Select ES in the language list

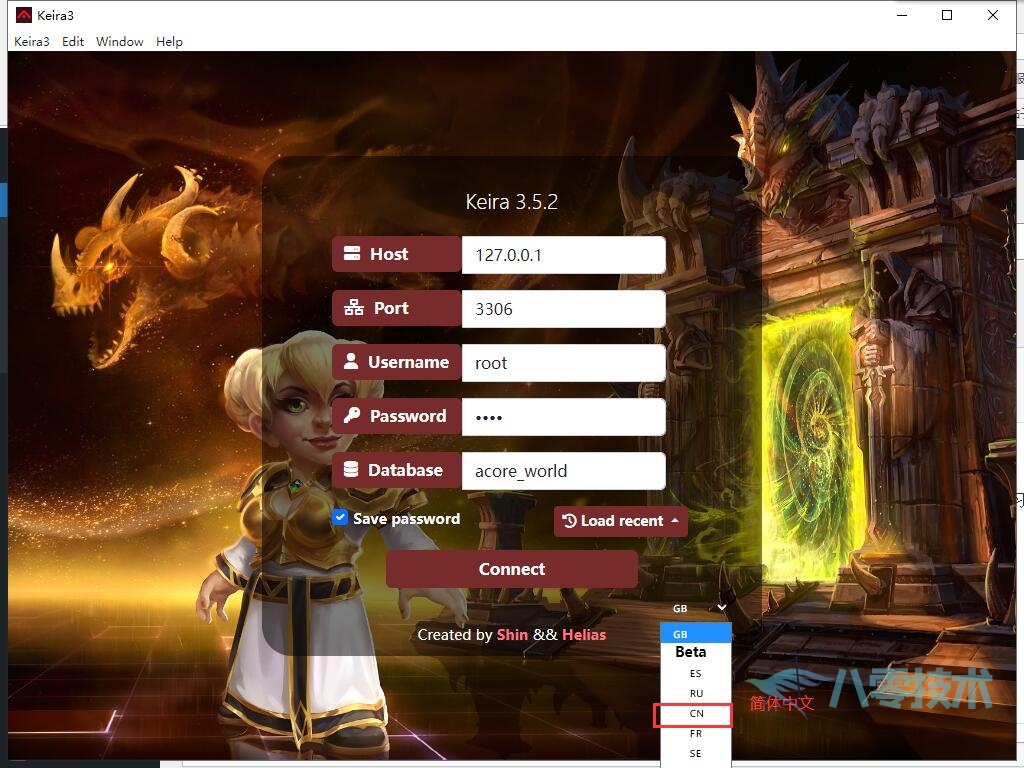click(x=696, y=673)
